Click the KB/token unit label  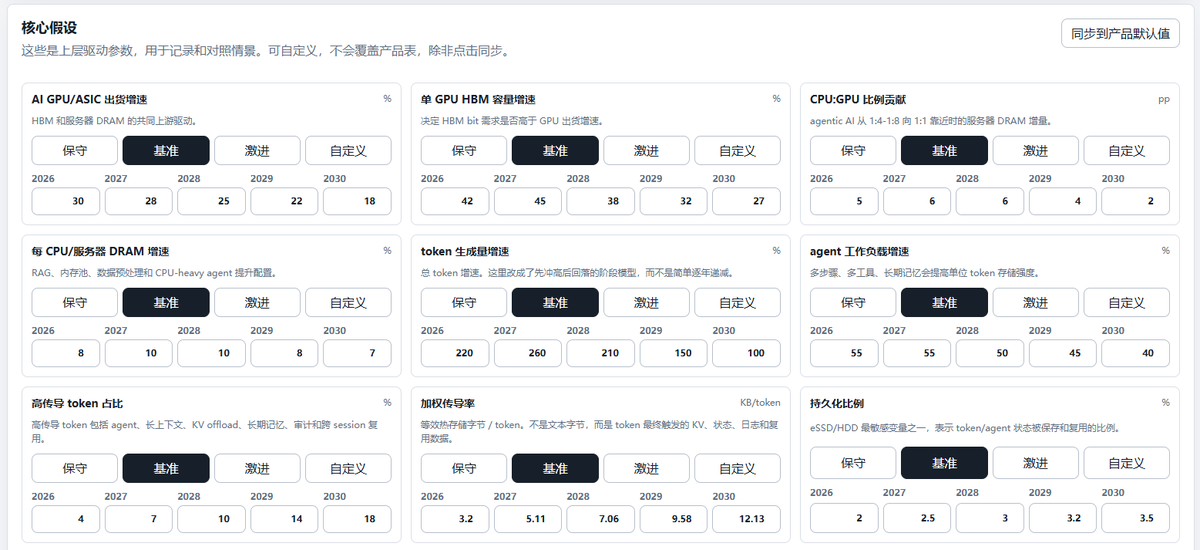pyautogui.click(x=760, y=403)
